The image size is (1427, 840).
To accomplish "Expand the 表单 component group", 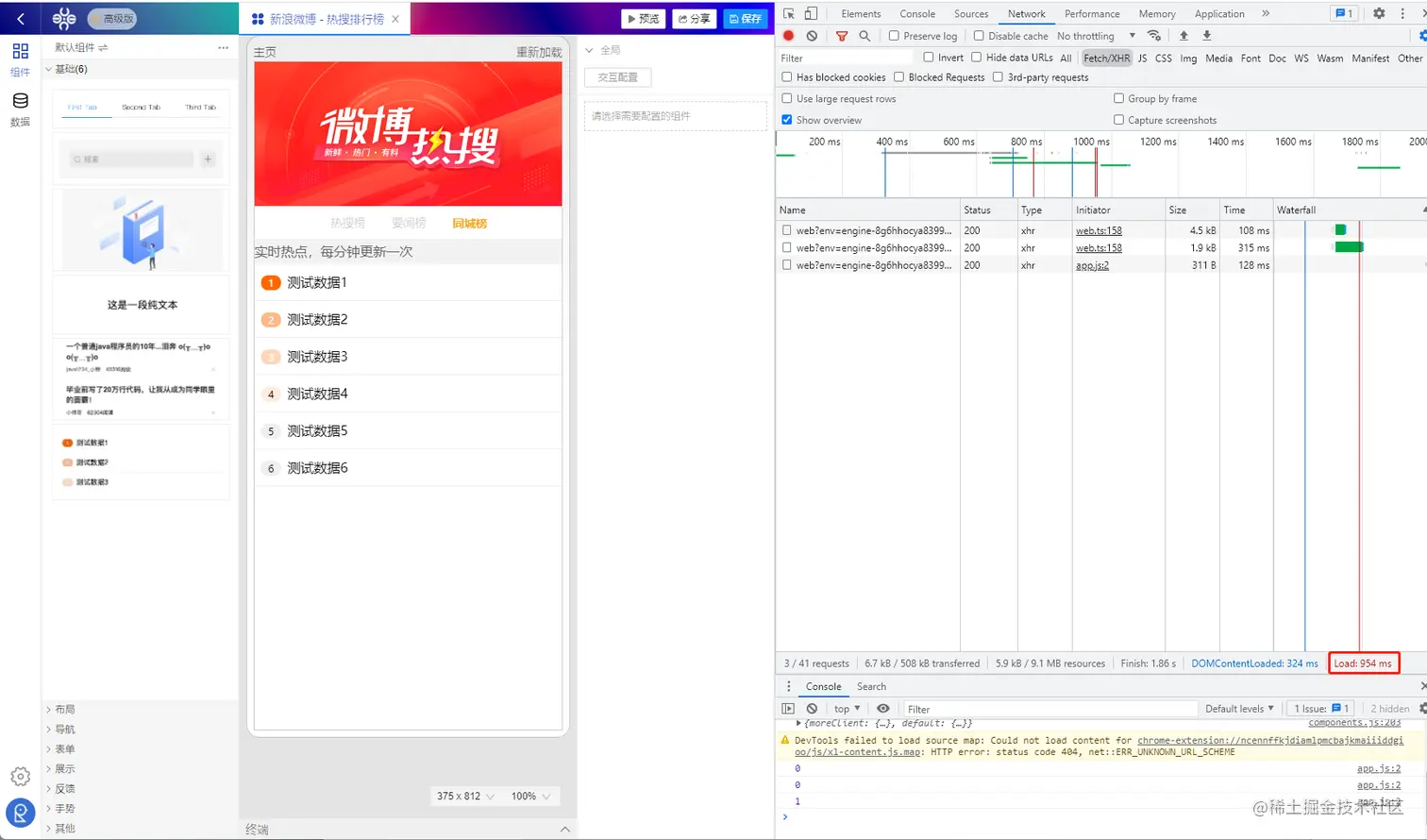I will (60, 748).
